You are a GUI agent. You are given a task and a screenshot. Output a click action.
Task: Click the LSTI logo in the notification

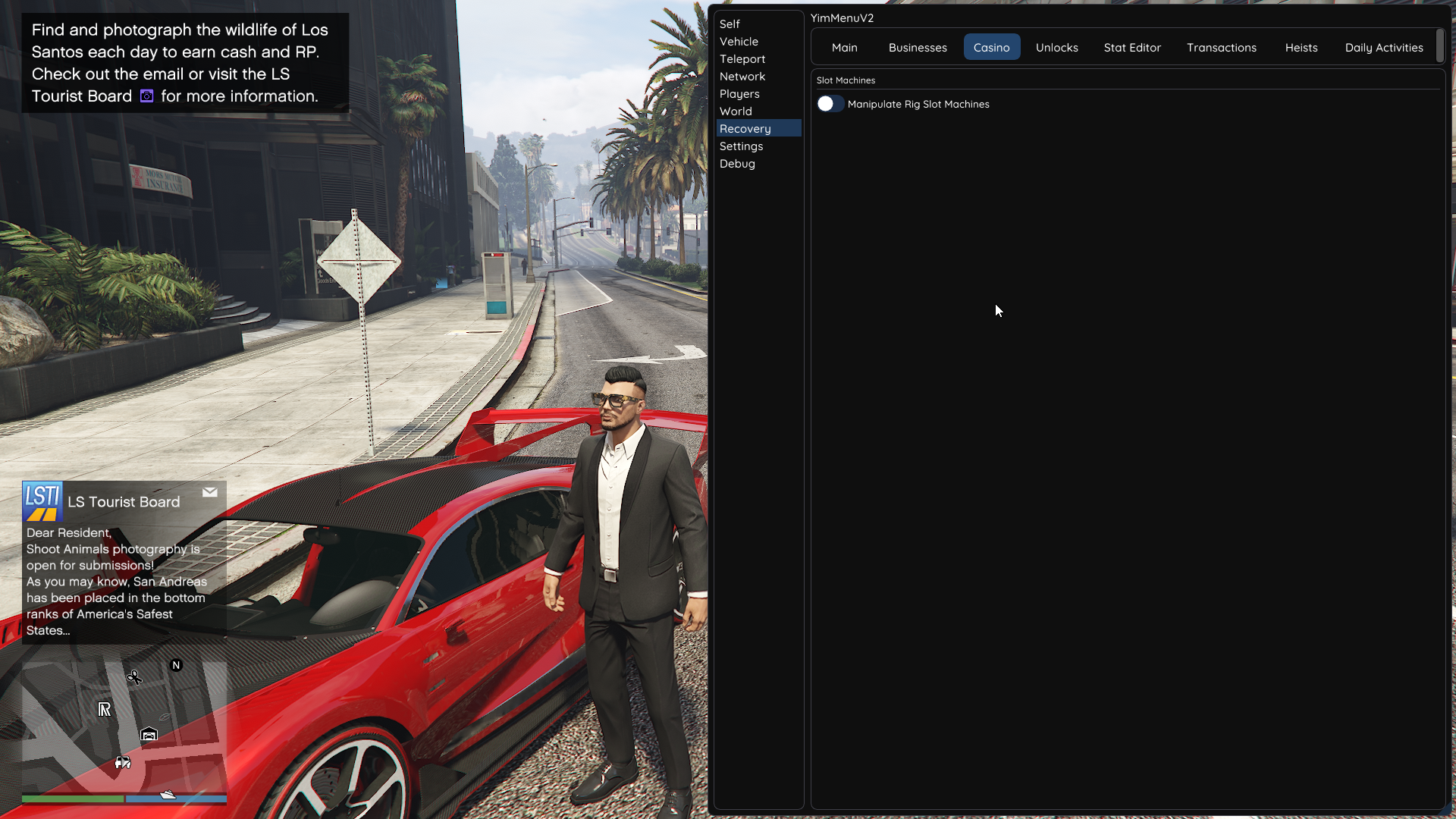(42, 501)
